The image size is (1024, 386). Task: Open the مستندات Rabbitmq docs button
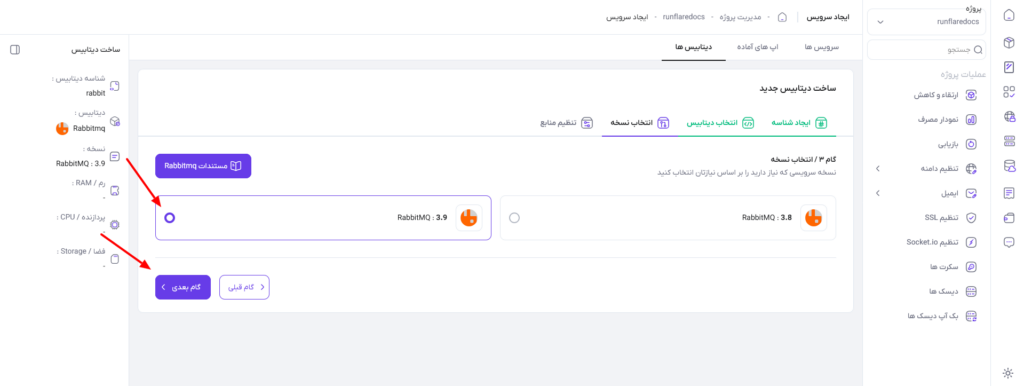[x=203, y=166]
